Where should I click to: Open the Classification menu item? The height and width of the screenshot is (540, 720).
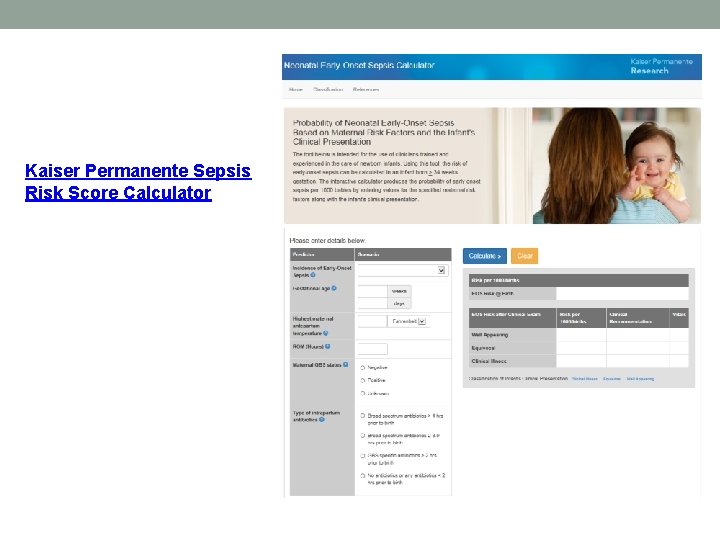point(328,90)
